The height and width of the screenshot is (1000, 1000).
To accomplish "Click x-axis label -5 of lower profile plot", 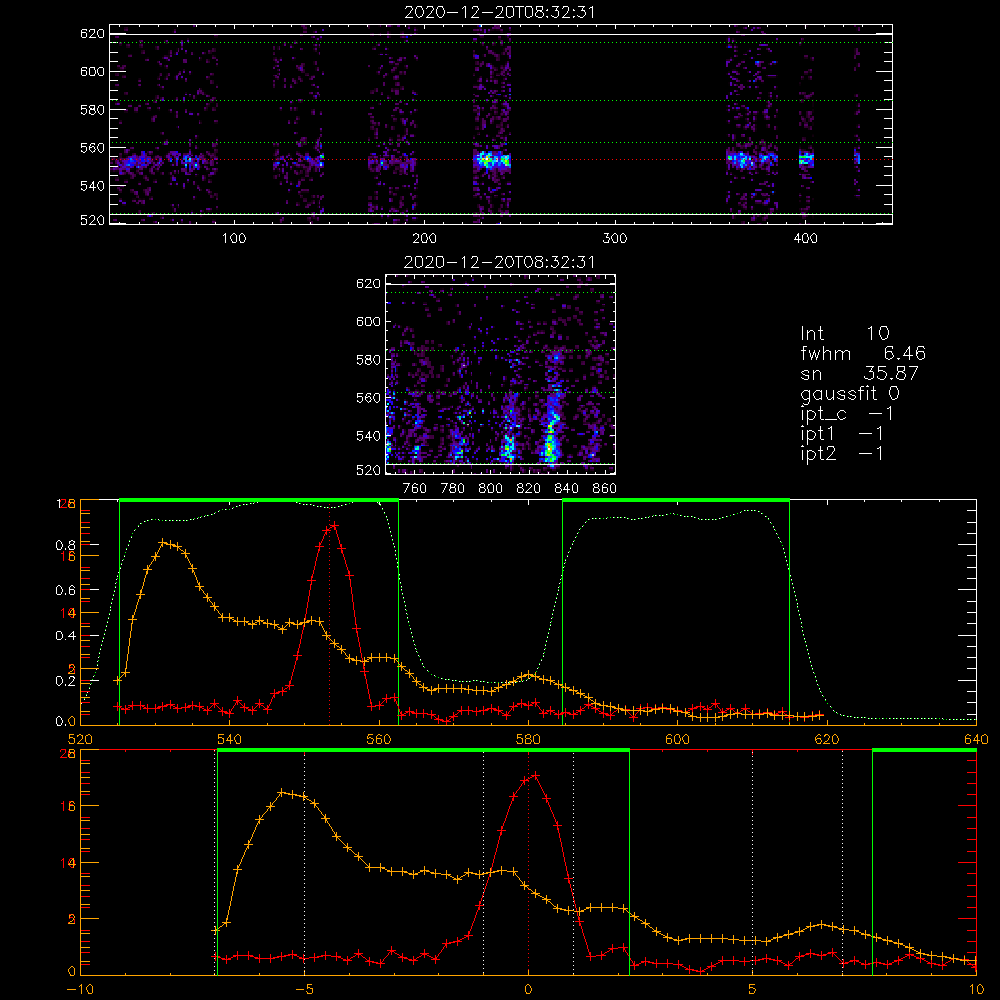I will coord(304,989).
